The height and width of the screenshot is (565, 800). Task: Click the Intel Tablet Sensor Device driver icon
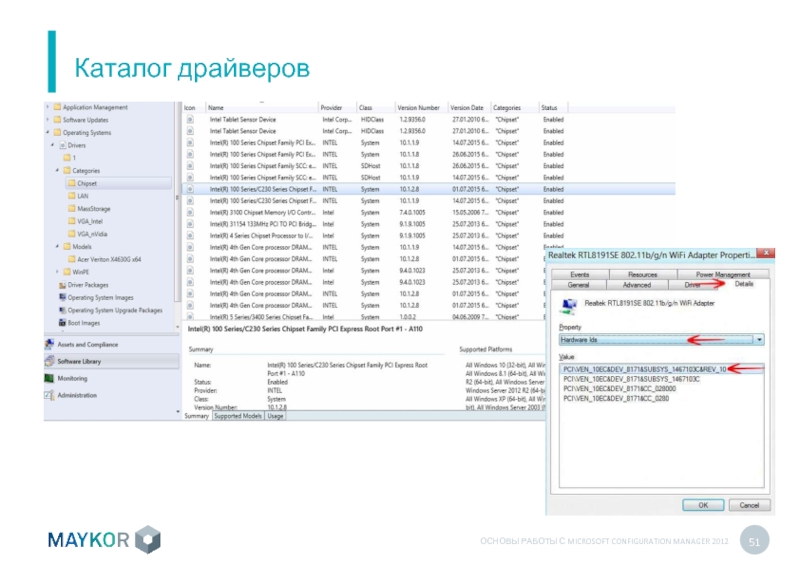(x=190, y=119)
